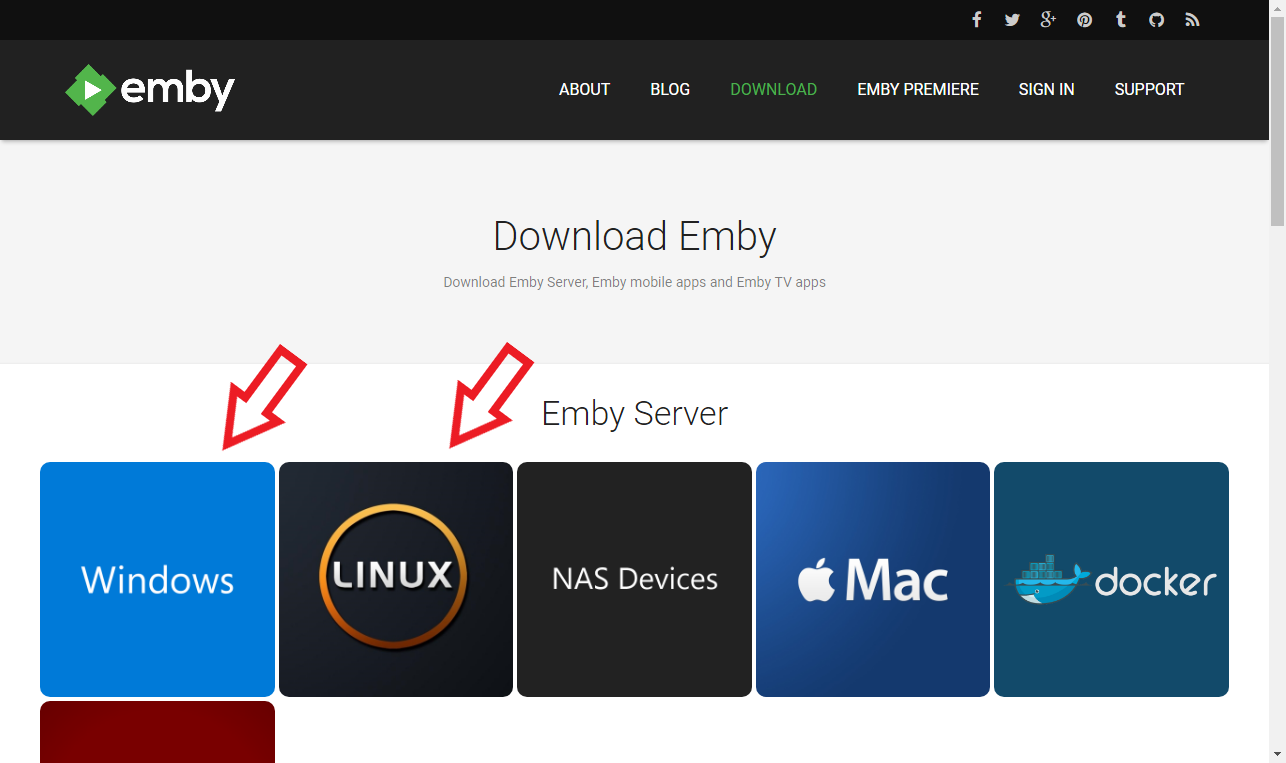Open the Tumblr social icon
Image resolution: width=1286 pixels, height=763 pixels.
pyautogui.click(x=1121, y=20)
